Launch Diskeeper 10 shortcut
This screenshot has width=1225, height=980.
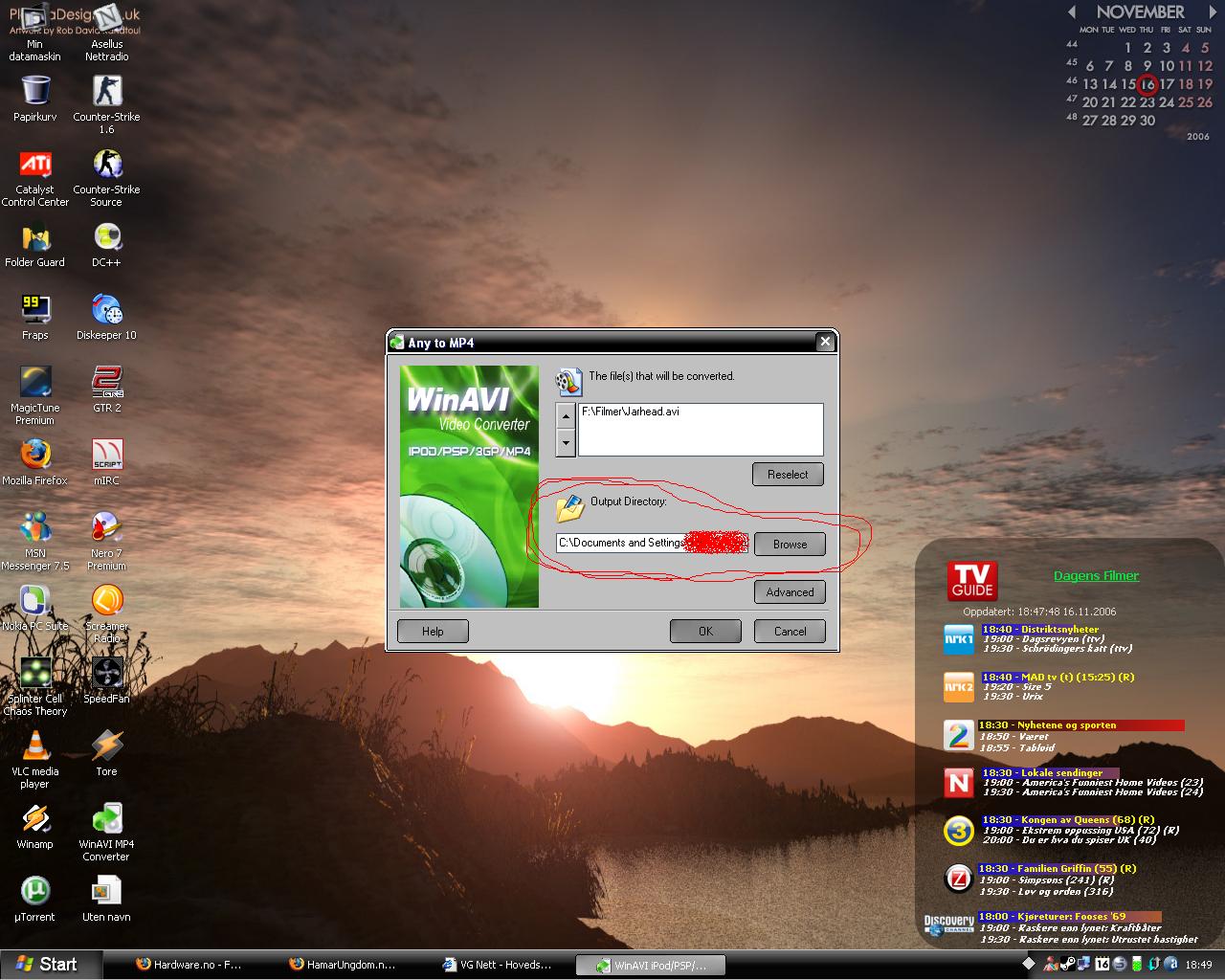(106, 317)
